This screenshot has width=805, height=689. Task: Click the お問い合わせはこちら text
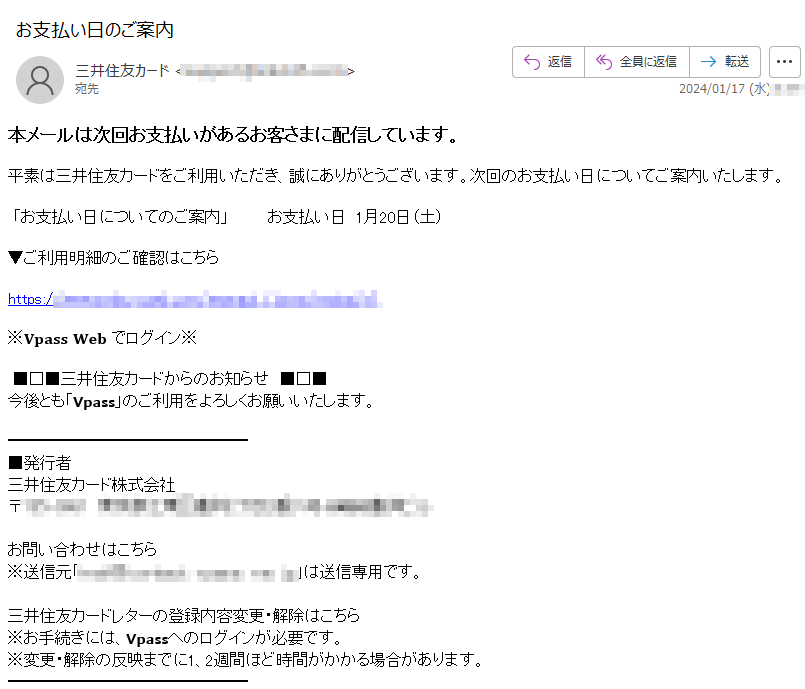point(82,549)
